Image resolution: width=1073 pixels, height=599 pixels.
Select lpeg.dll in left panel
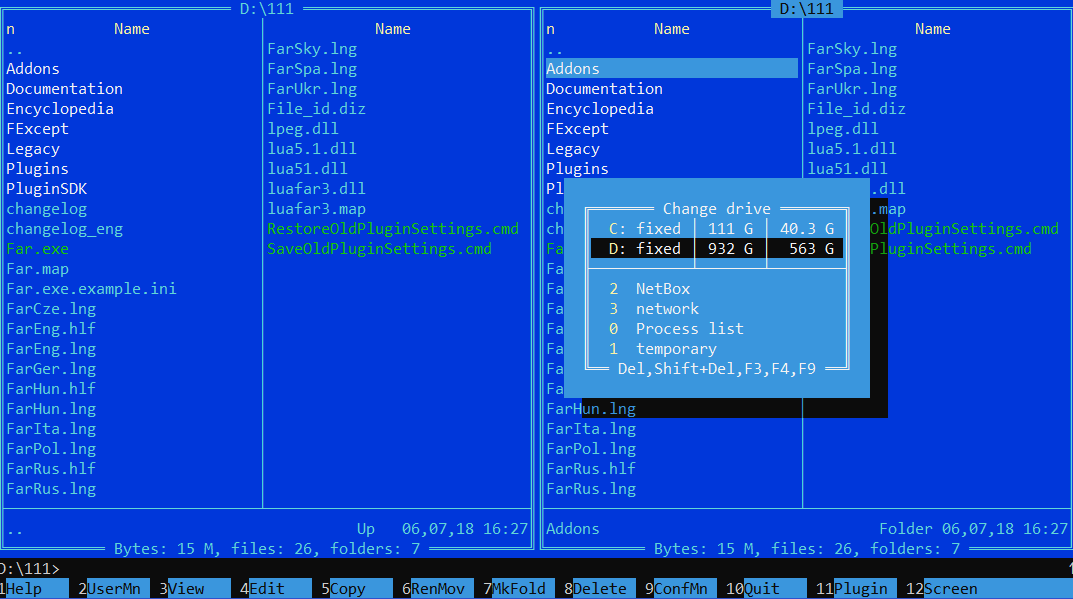coord(302,129)
